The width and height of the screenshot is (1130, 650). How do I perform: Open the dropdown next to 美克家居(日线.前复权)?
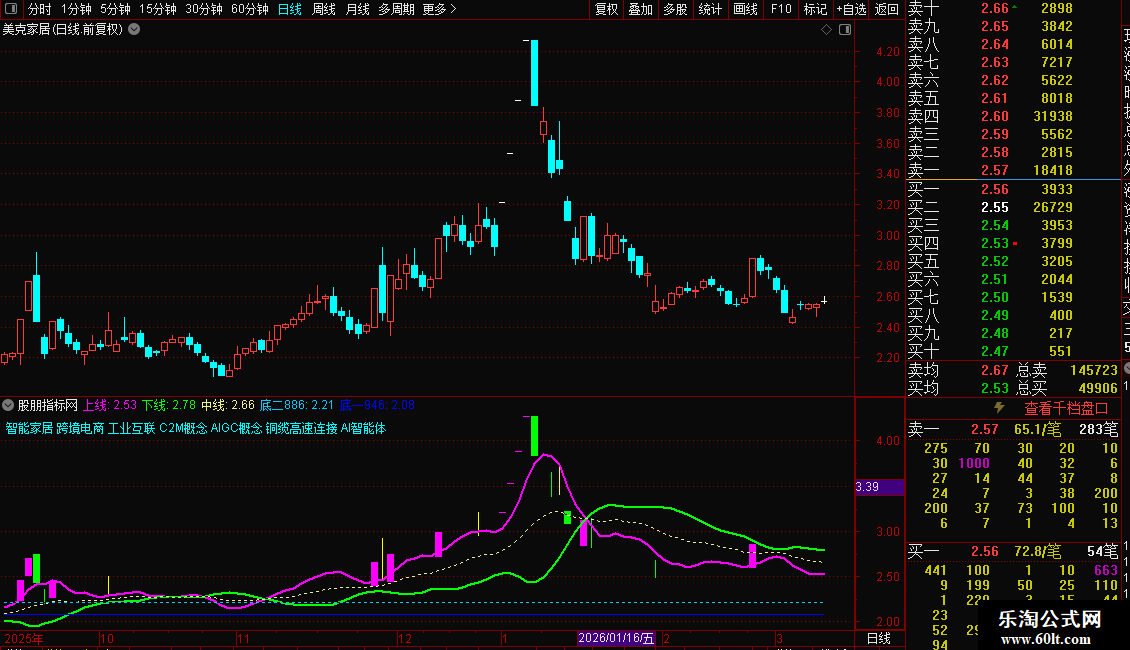click(134, 30)
